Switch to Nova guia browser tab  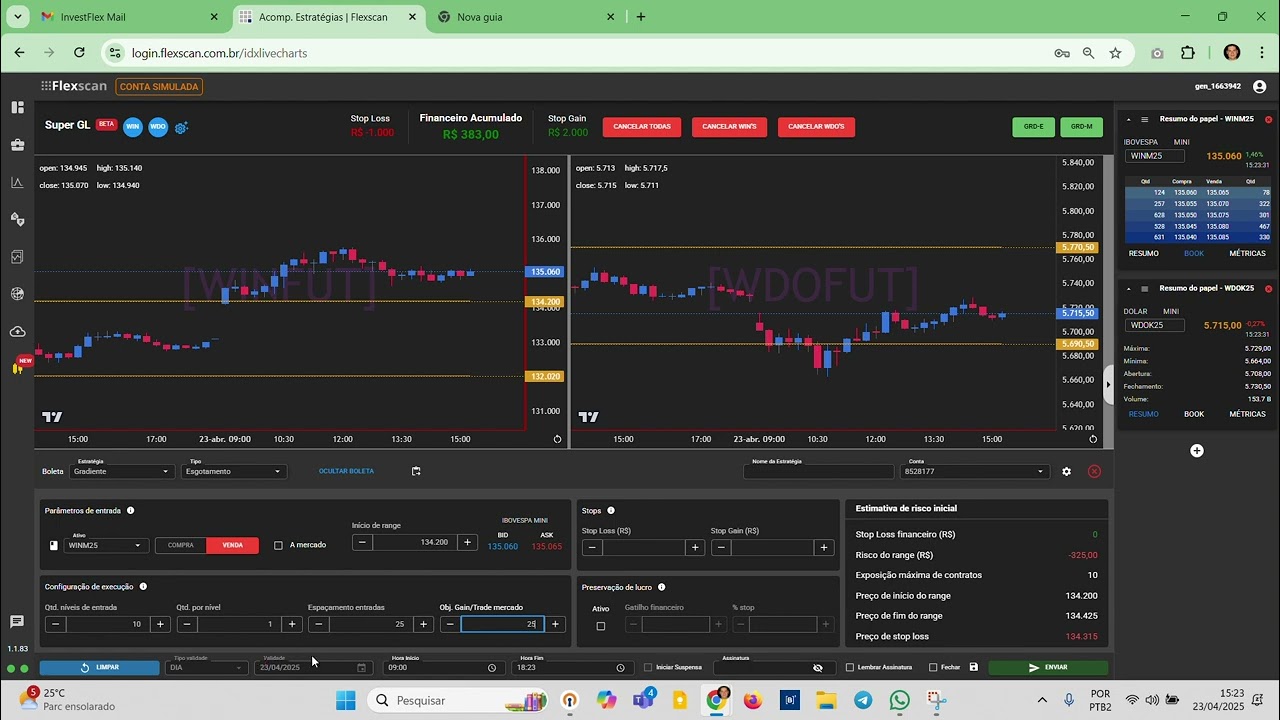pos(527,17)
